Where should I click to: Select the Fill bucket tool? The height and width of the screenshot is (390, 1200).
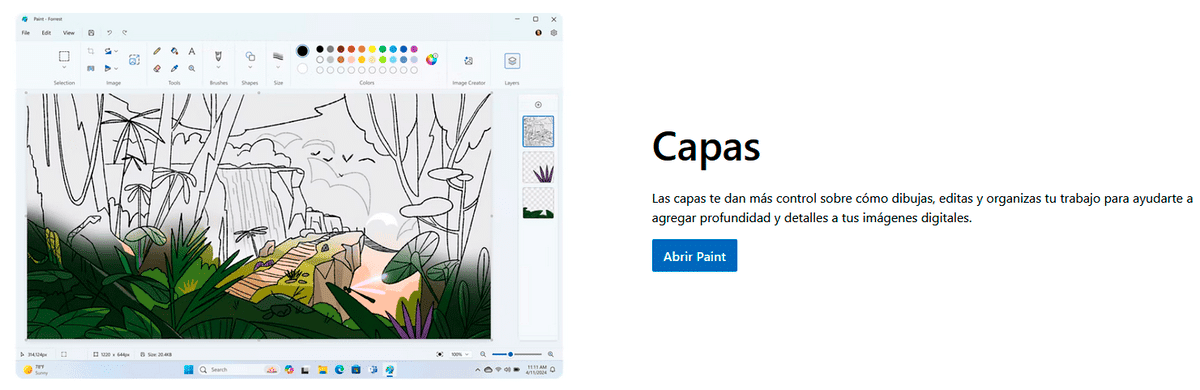(174, 51)
